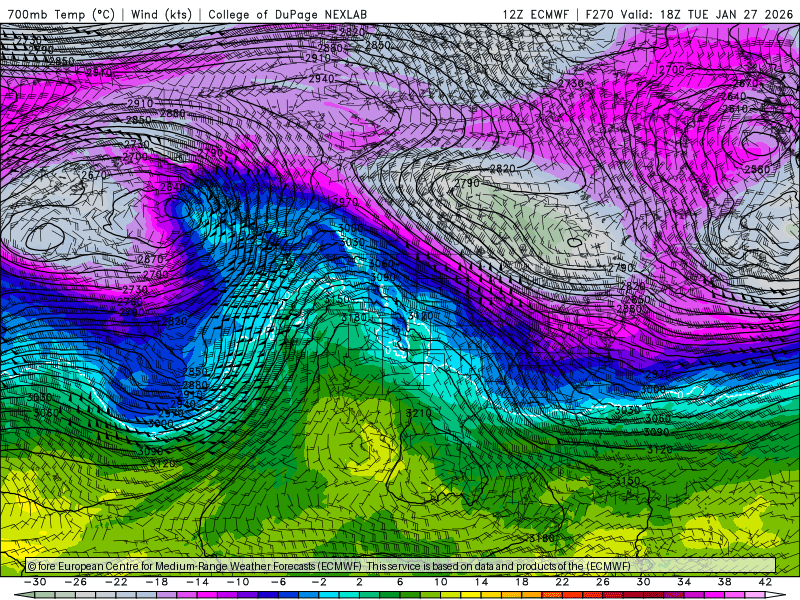Image resolution: width=800 pixels, height=600 pixels.
Task: Click the ECMWF copyright notice banner
Action: pyautogui.click(x=401, y=566)
